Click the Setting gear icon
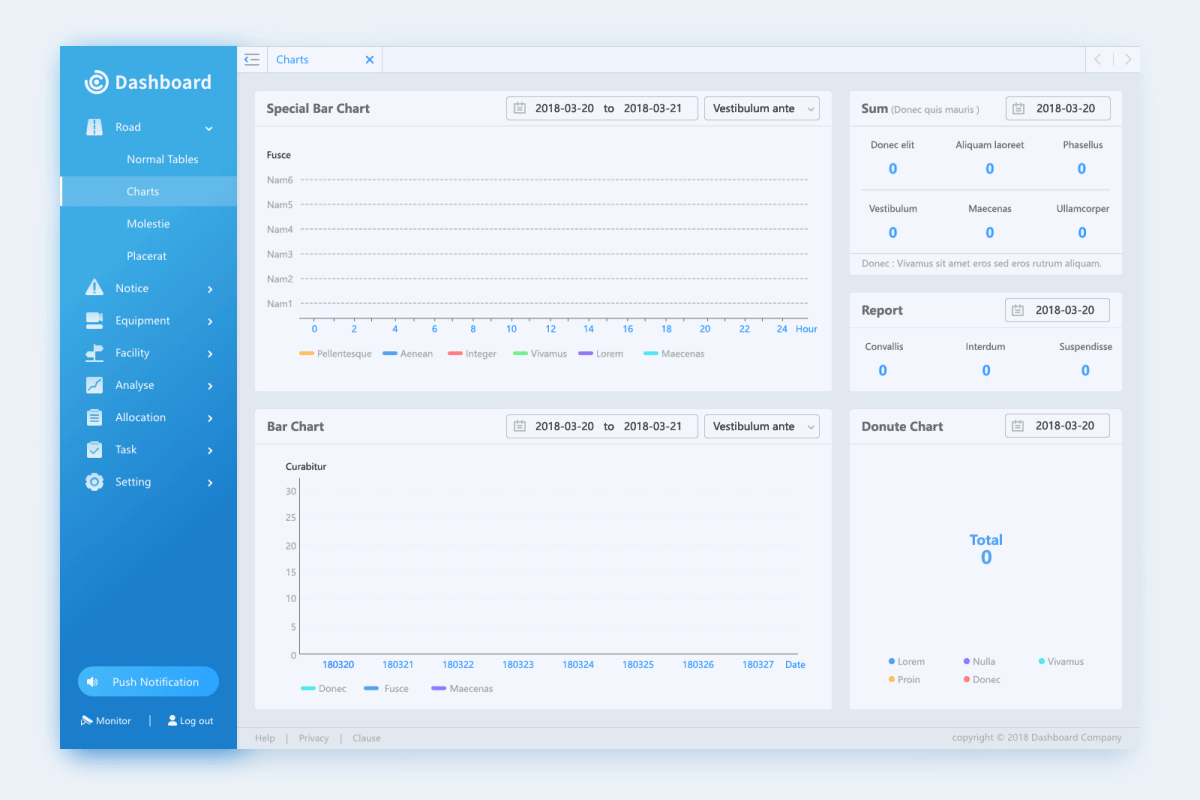The width and height of the screenshot is (1200, 800). [94, 481]
